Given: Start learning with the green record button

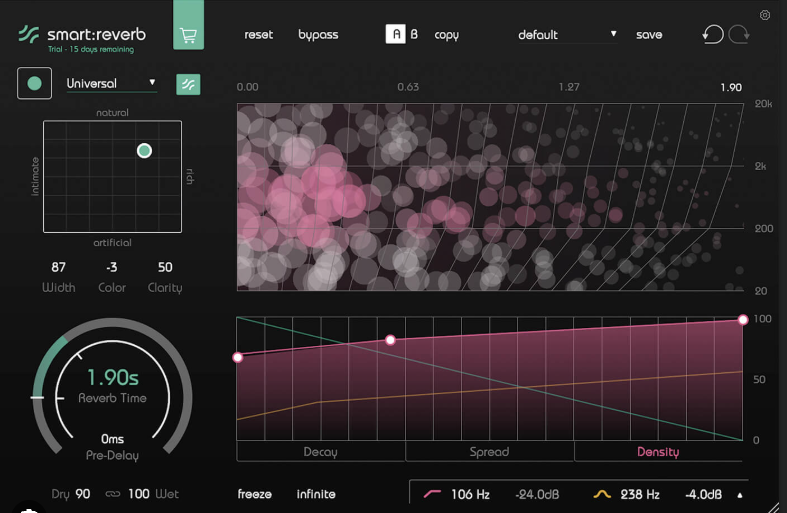Looking at the screenshot, I should tap(34, 83).
